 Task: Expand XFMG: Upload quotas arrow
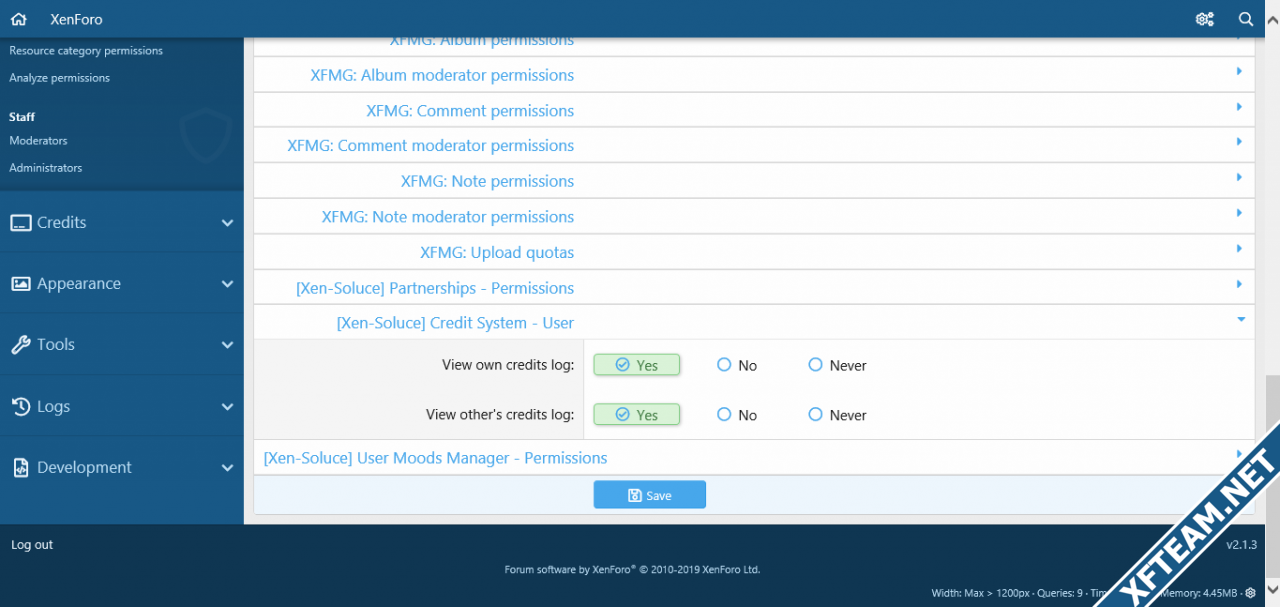(x=1239, y=248)
